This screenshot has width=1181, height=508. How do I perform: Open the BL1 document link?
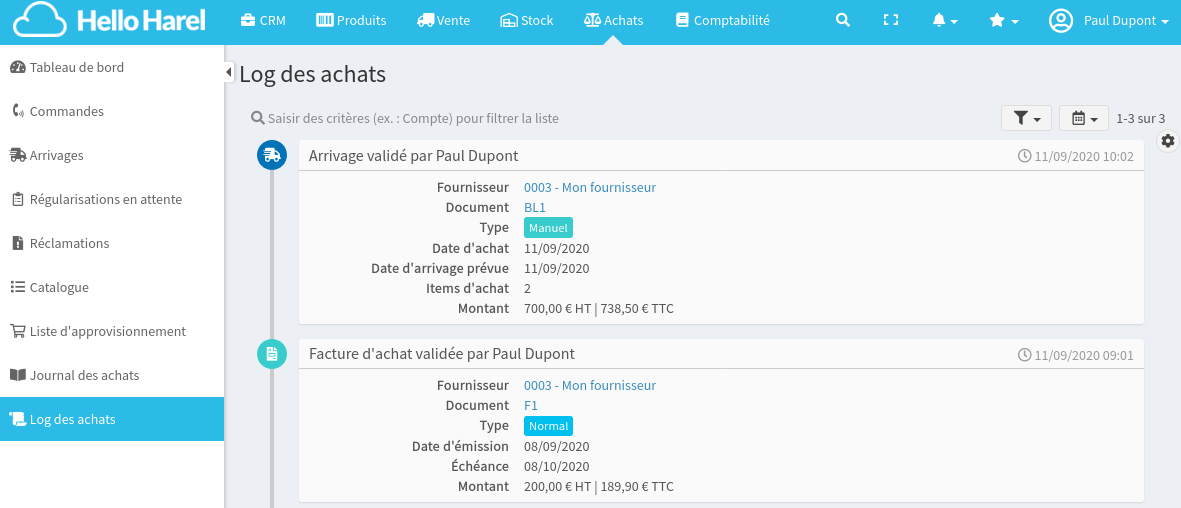tap(535, 207)
